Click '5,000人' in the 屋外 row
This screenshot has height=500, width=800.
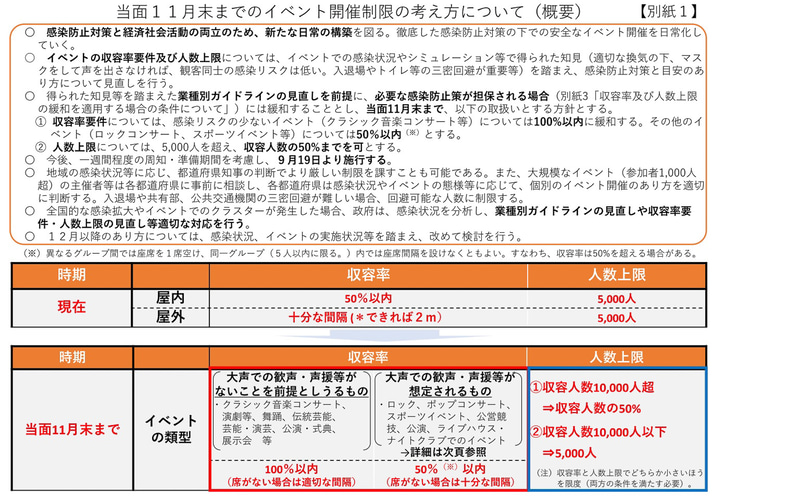point(616,317)
